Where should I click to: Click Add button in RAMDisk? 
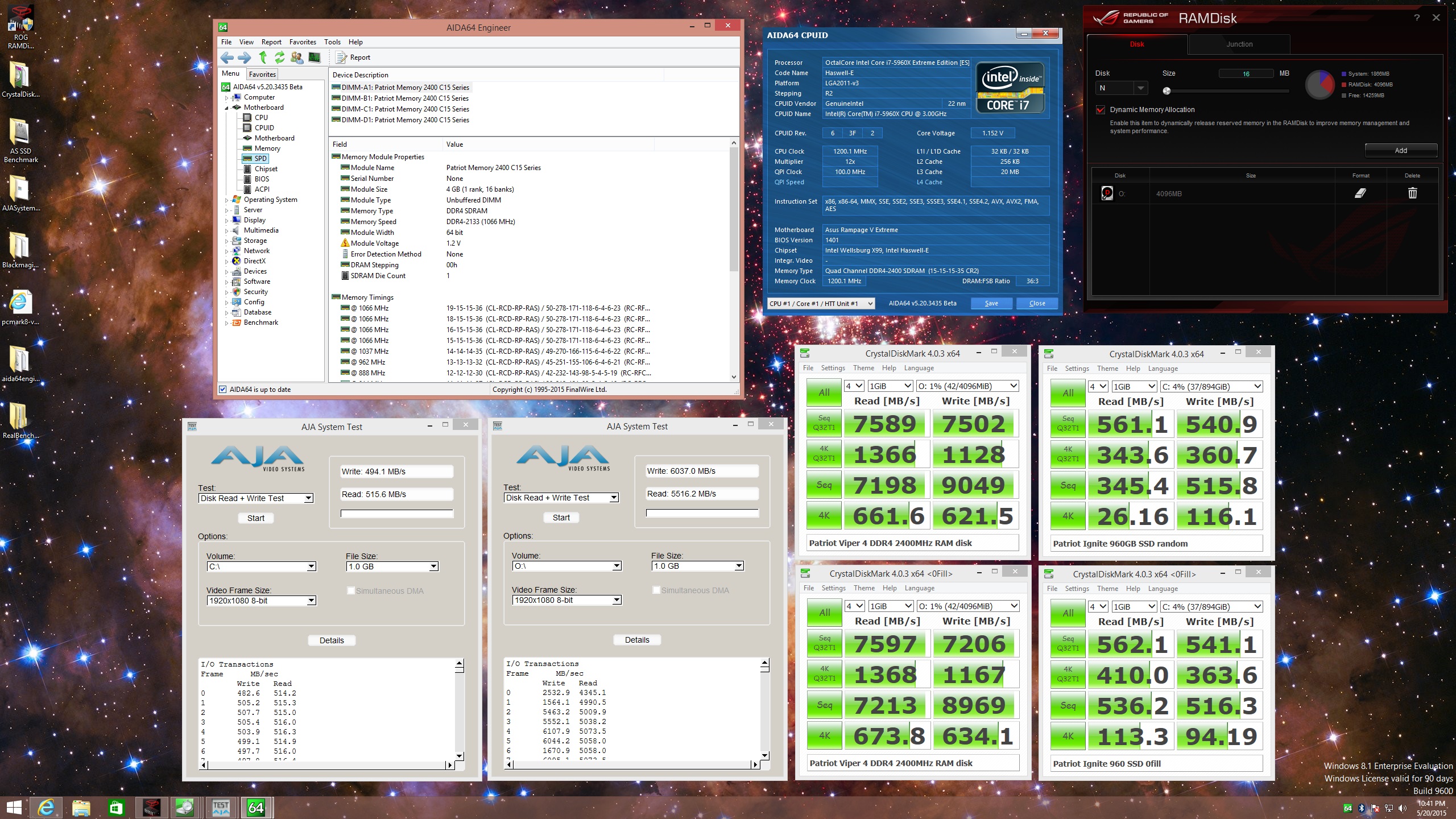click(x=1401, y=151)
